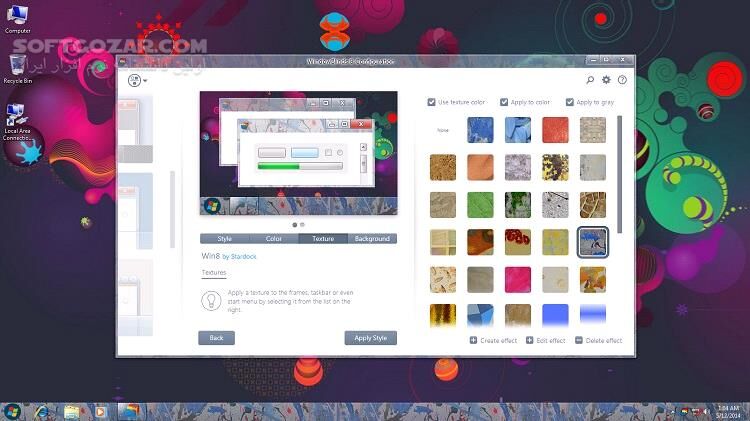
Task: Open Computer desktop icon
Action: (x=17, y=19)
